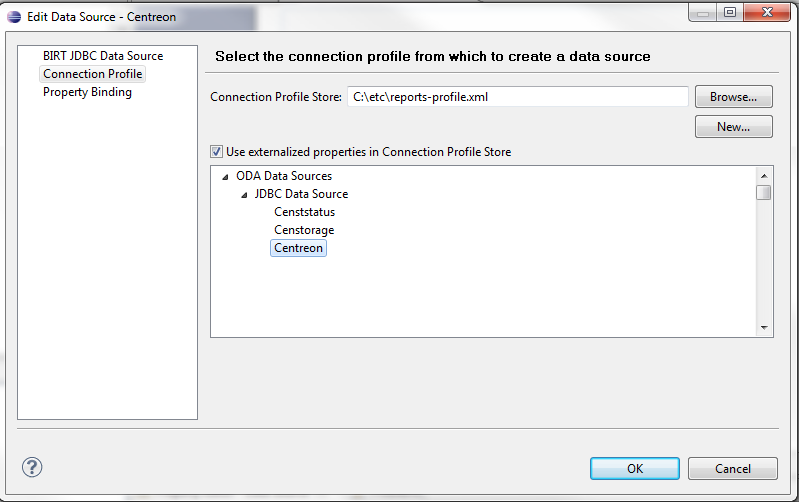799x502 pixels.
Task: Collapse the ODA Data Sources node
Action: [225, 177]
